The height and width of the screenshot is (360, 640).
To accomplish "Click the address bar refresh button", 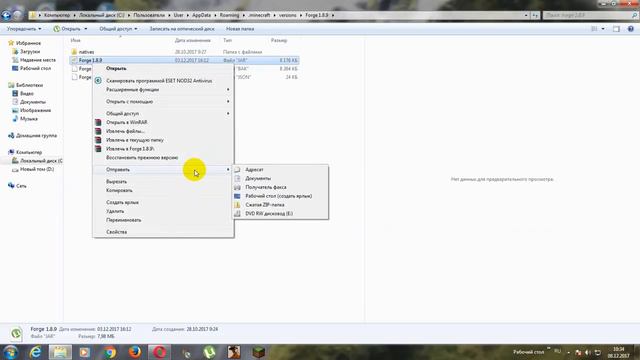I will pyautogui.click(x=535, y=15).
